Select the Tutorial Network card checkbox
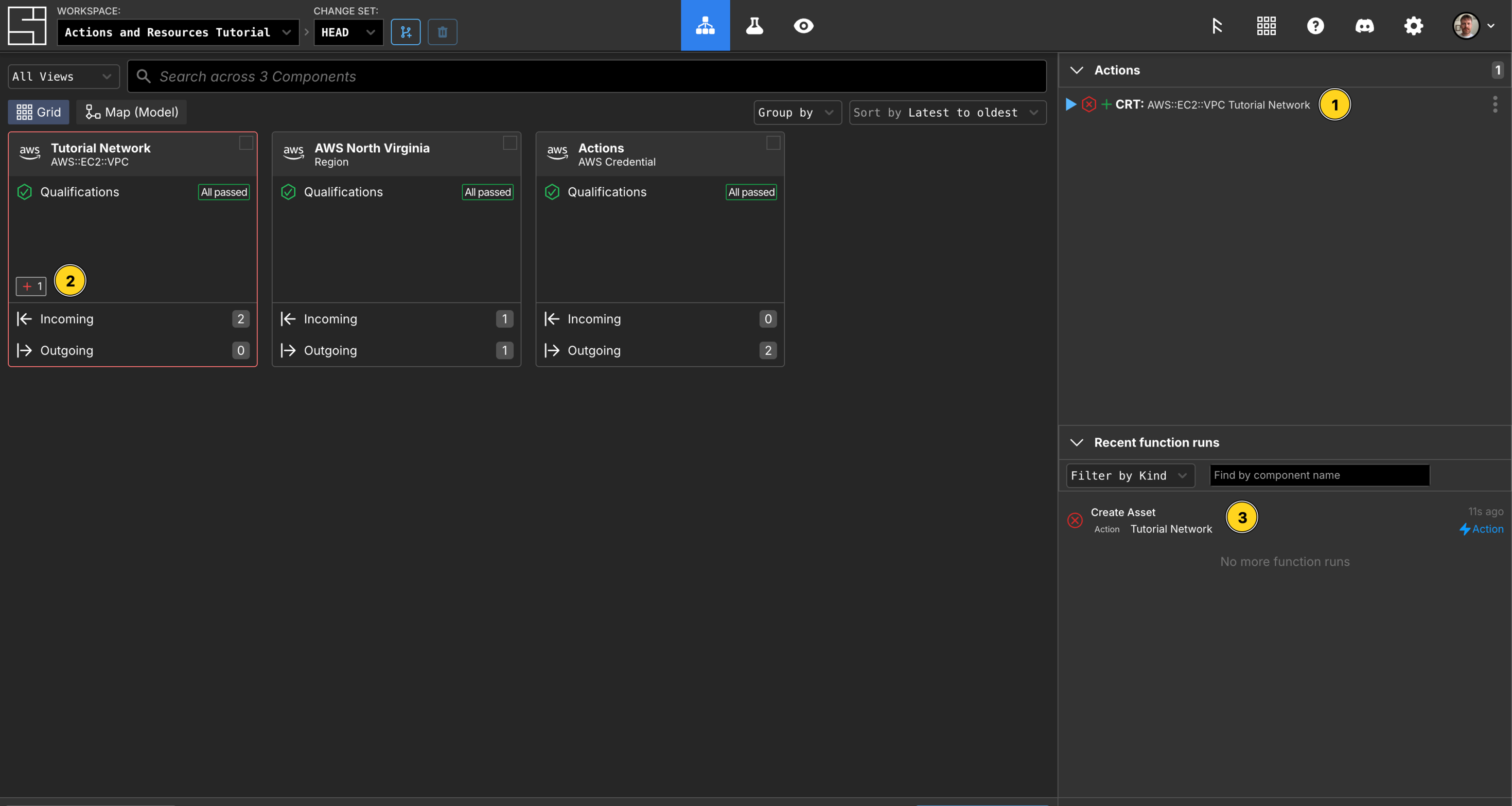This screenshot has height=806, width=1512. click(246, 142)
